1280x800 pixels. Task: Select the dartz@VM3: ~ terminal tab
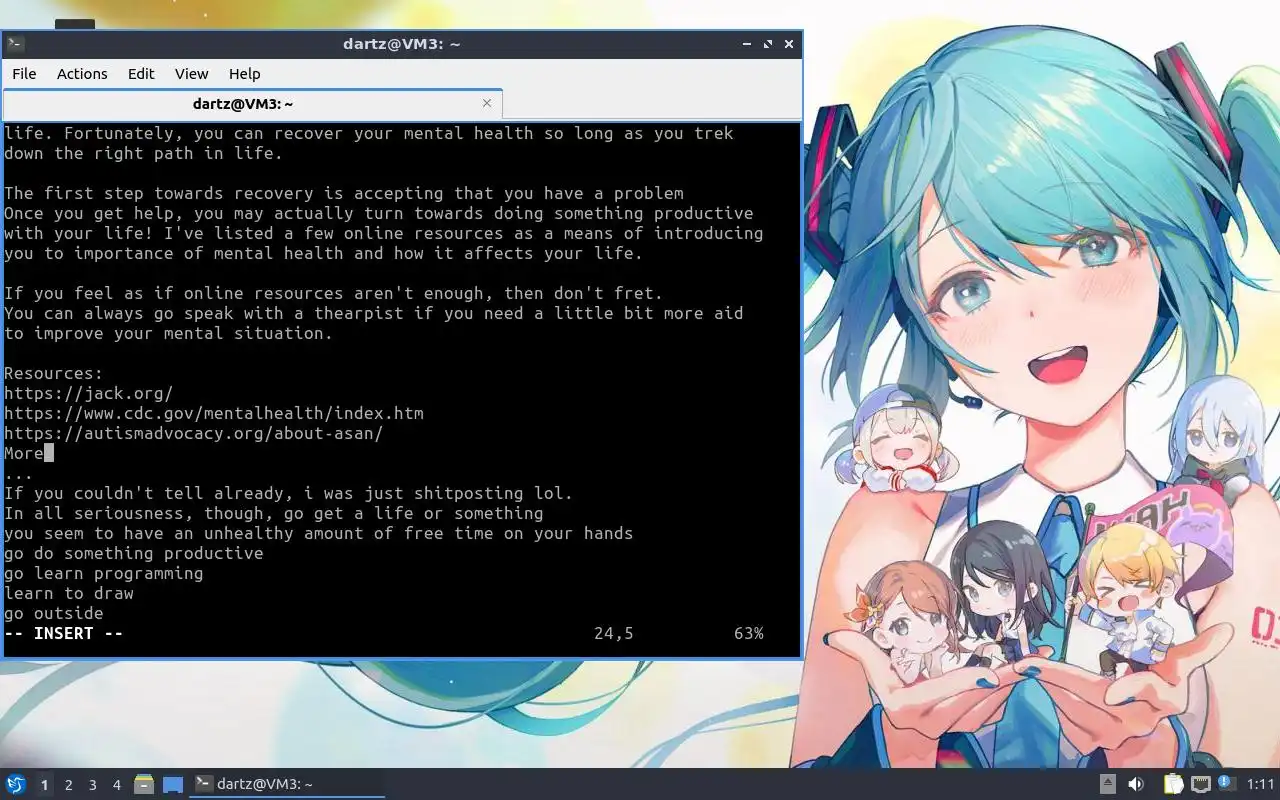[x=243, y=104]
